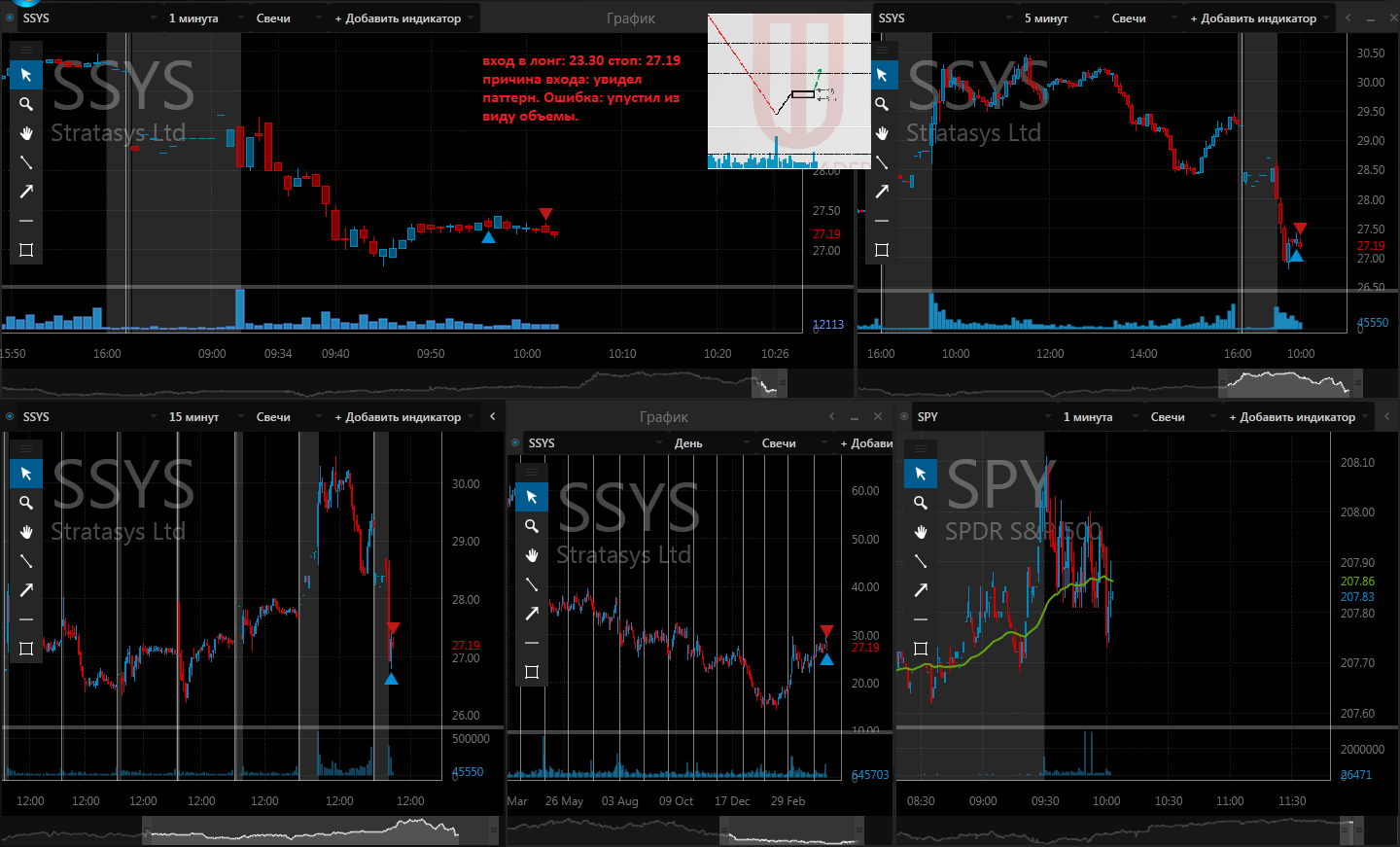The width and height of the screenshot is (1400, 847).
Task: Select the magnifier zoom tool in the daily SSYS chart
Action: click(532, 526)
